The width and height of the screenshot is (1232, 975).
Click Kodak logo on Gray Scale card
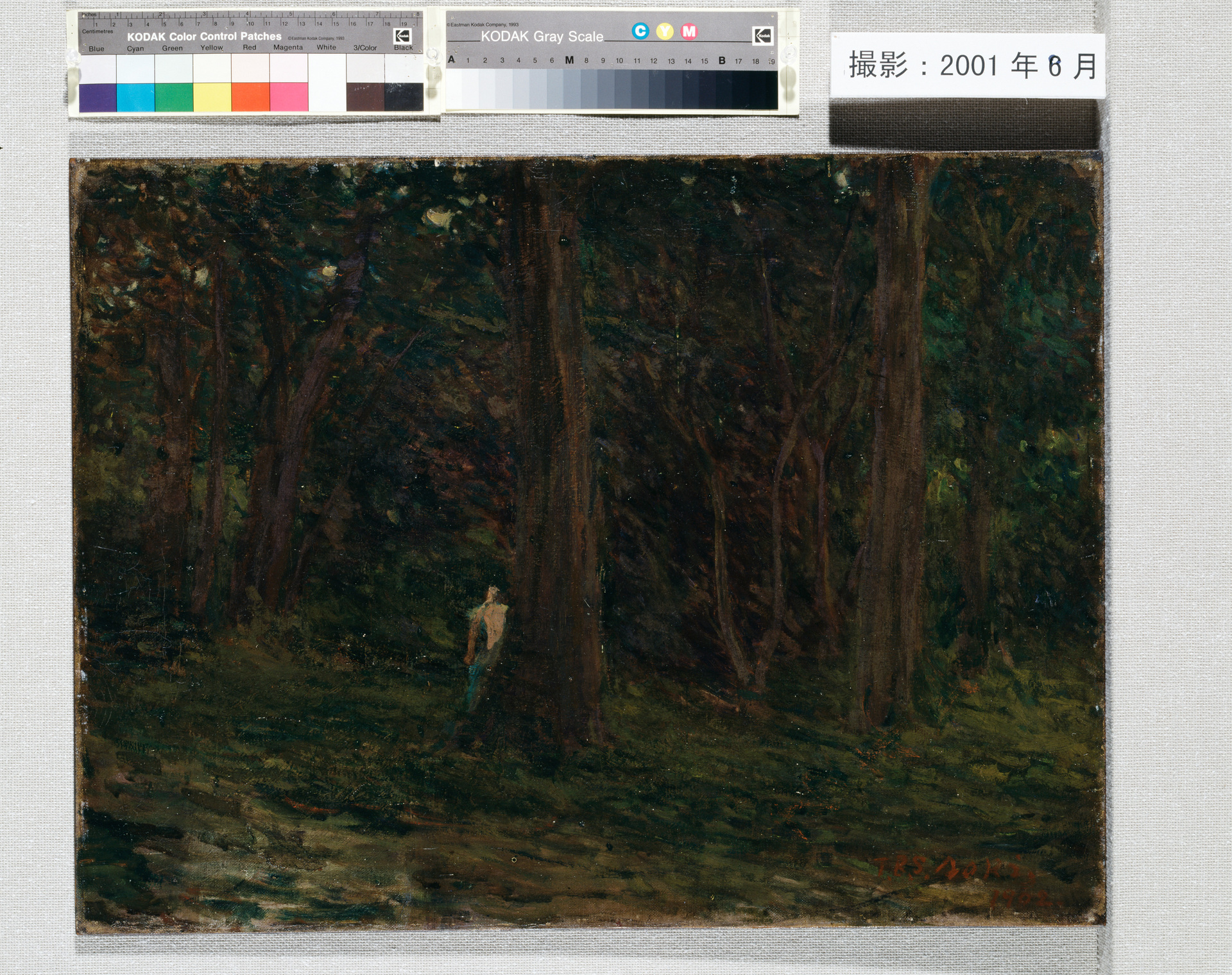763,36
